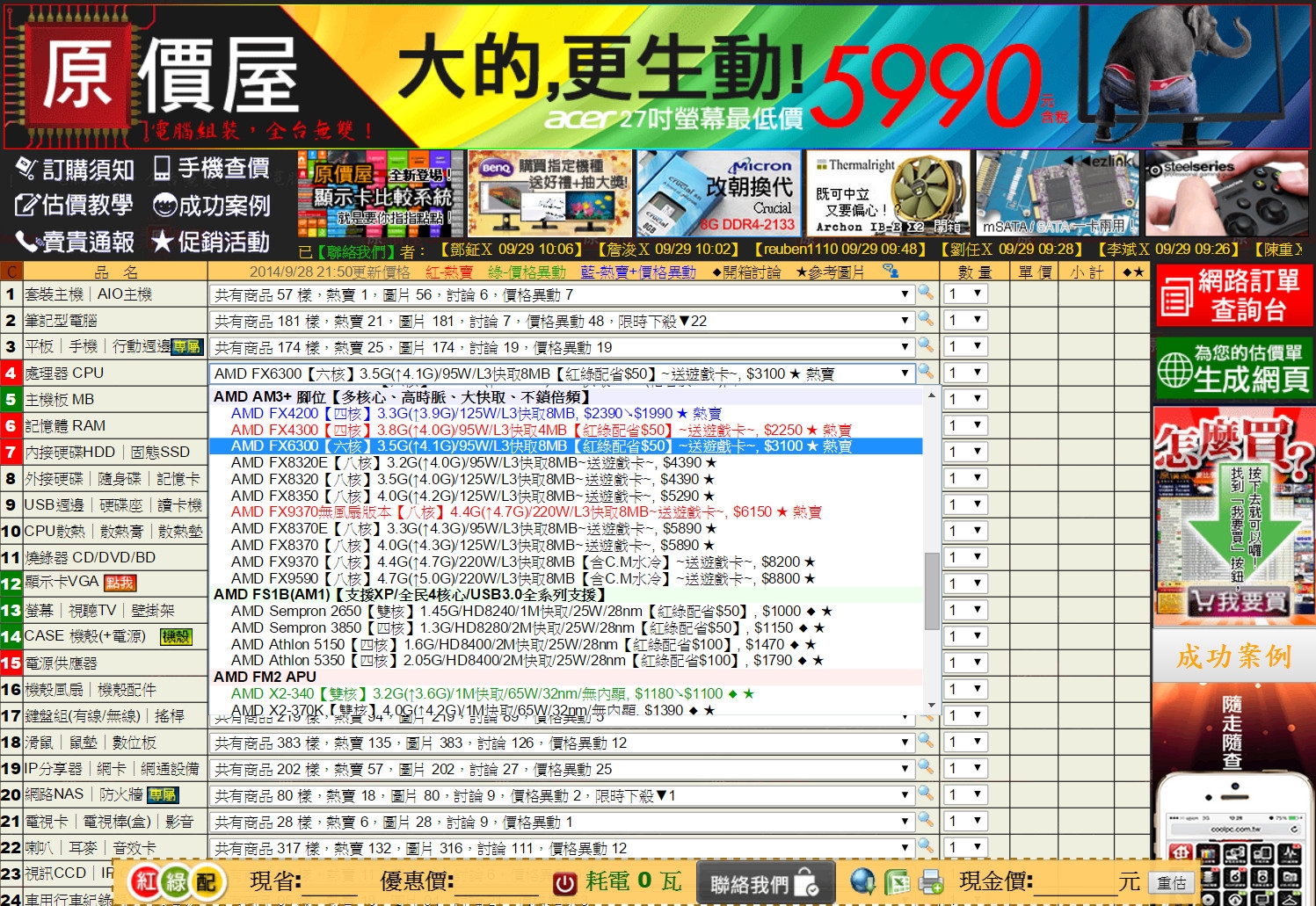Open quantity dropdown for 處理器 CPU row
Viewport: 1316px width, 906px height.
tap(965, 373)
